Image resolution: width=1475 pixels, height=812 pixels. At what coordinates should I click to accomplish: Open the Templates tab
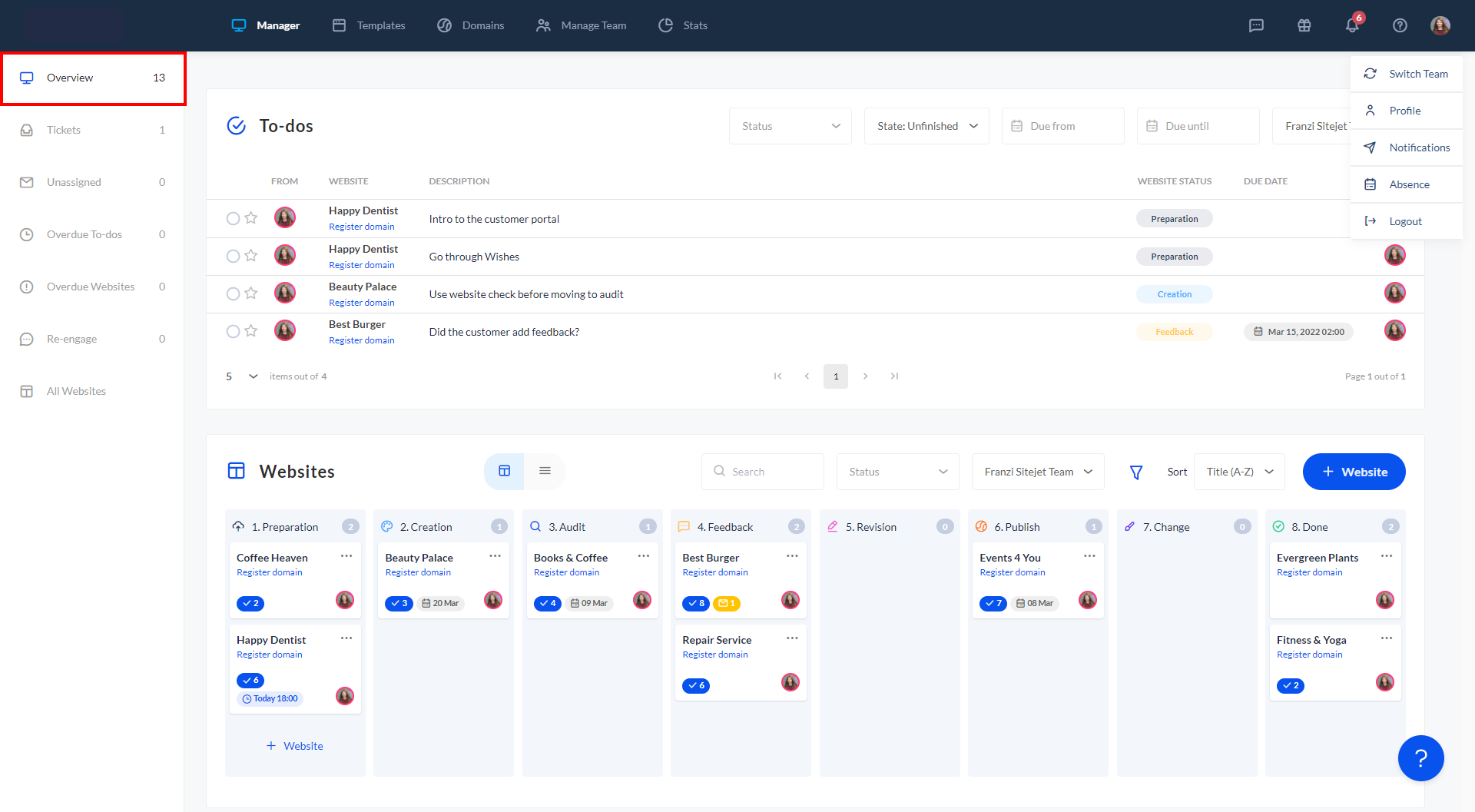pos(369,25)
